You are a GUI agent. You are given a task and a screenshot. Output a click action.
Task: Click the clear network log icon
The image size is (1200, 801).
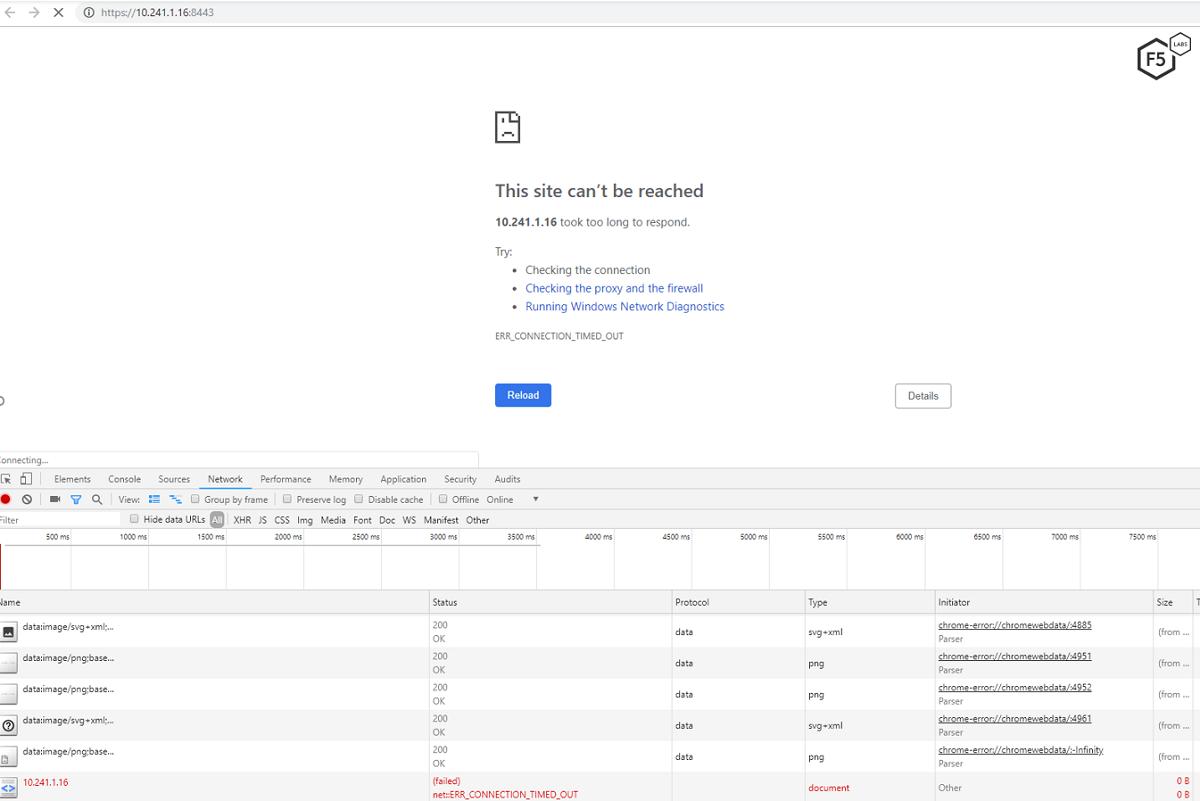point(27,499)
